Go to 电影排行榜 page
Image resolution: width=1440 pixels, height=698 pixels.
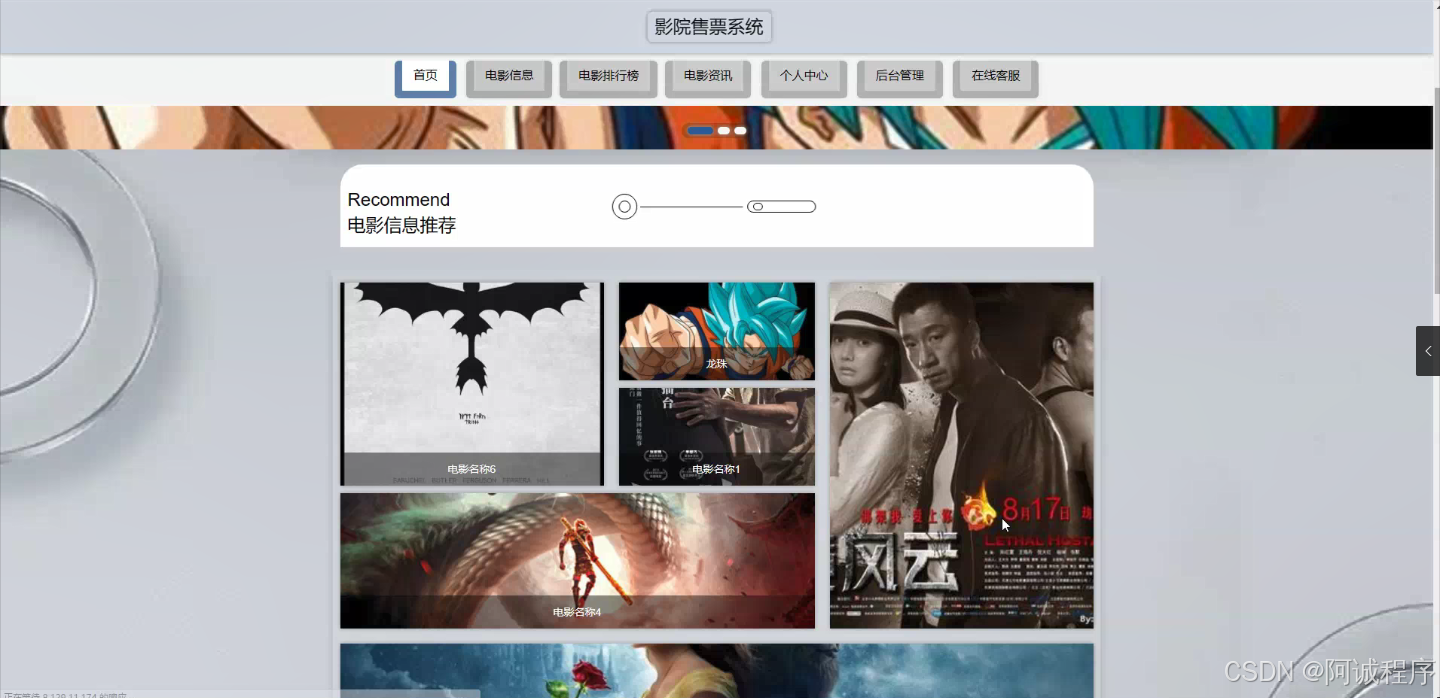click(x=608, y=78)
